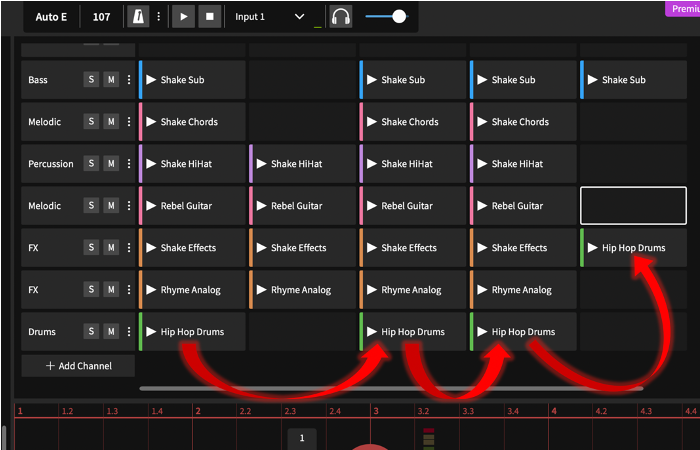
Task: Play first-column Hip Hop Drums clip
Action: (x=151, y=332)
